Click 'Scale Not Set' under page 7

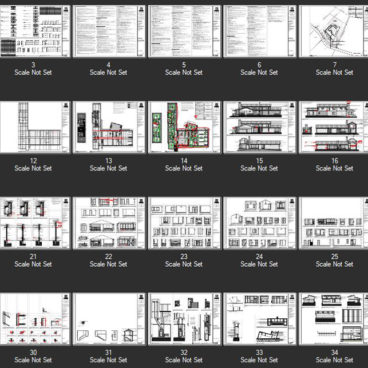pyautogui.click(x=335, y=72)
